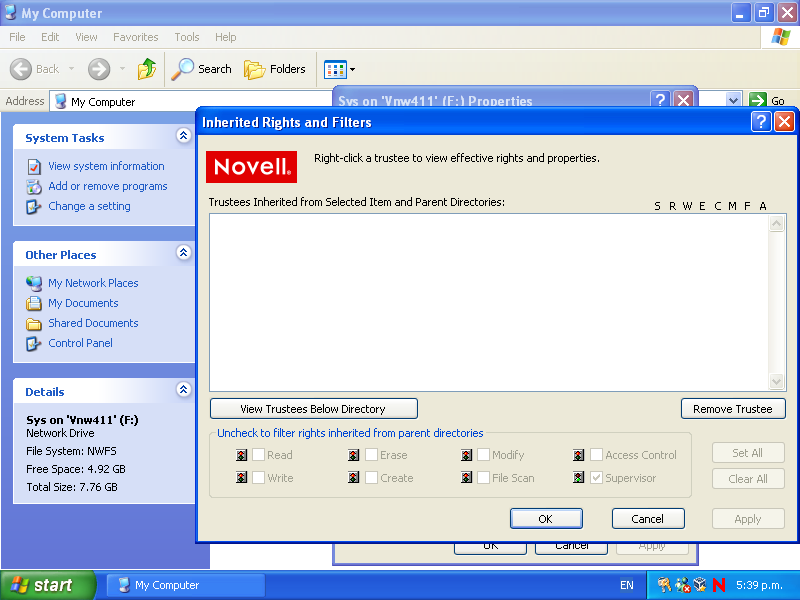Collapse the Other Places panel
800x600 pixels.
click(x=184, y=253)
